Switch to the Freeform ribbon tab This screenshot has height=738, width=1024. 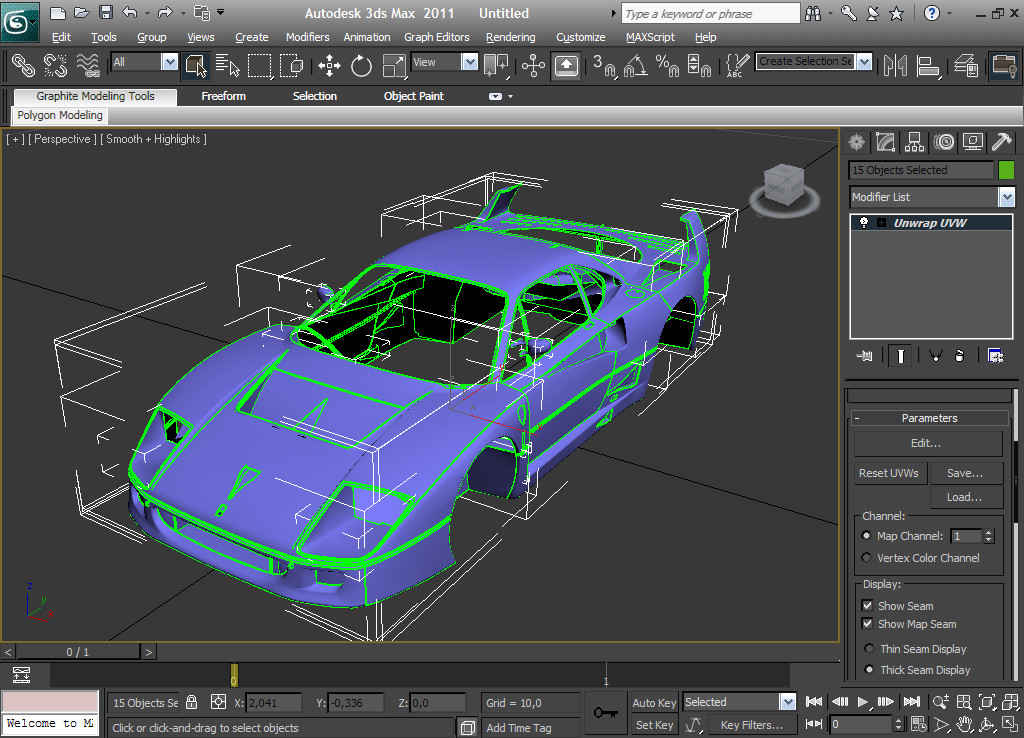223,96
